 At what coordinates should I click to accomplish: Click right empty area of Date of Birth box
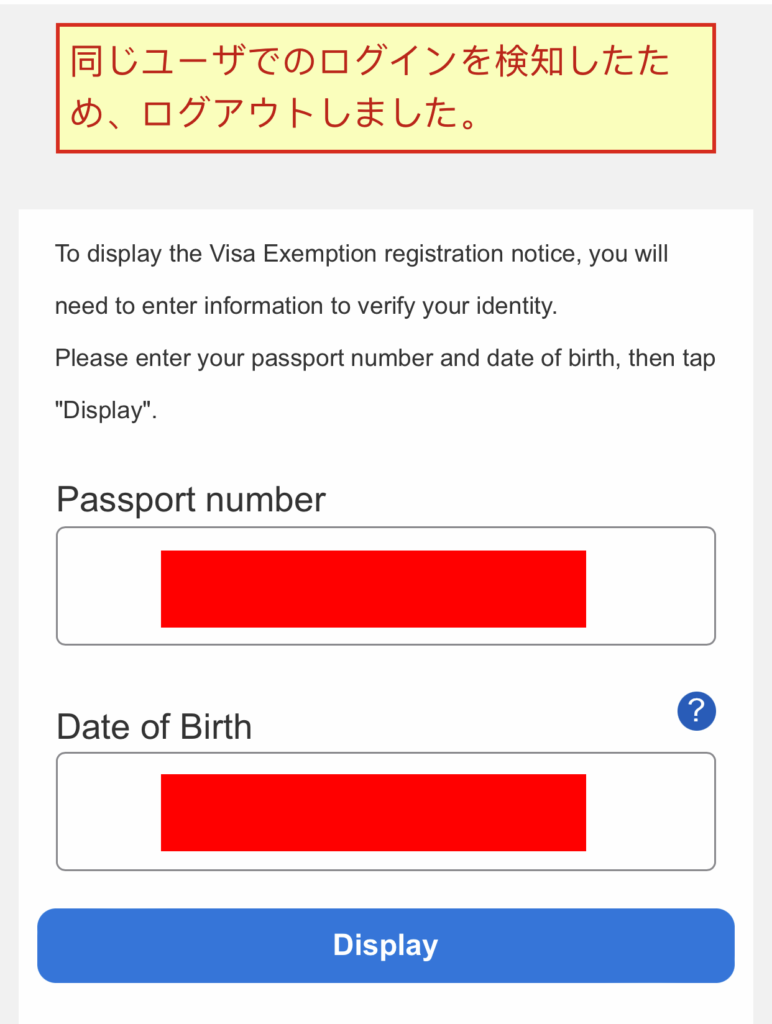tap(650, 811)
